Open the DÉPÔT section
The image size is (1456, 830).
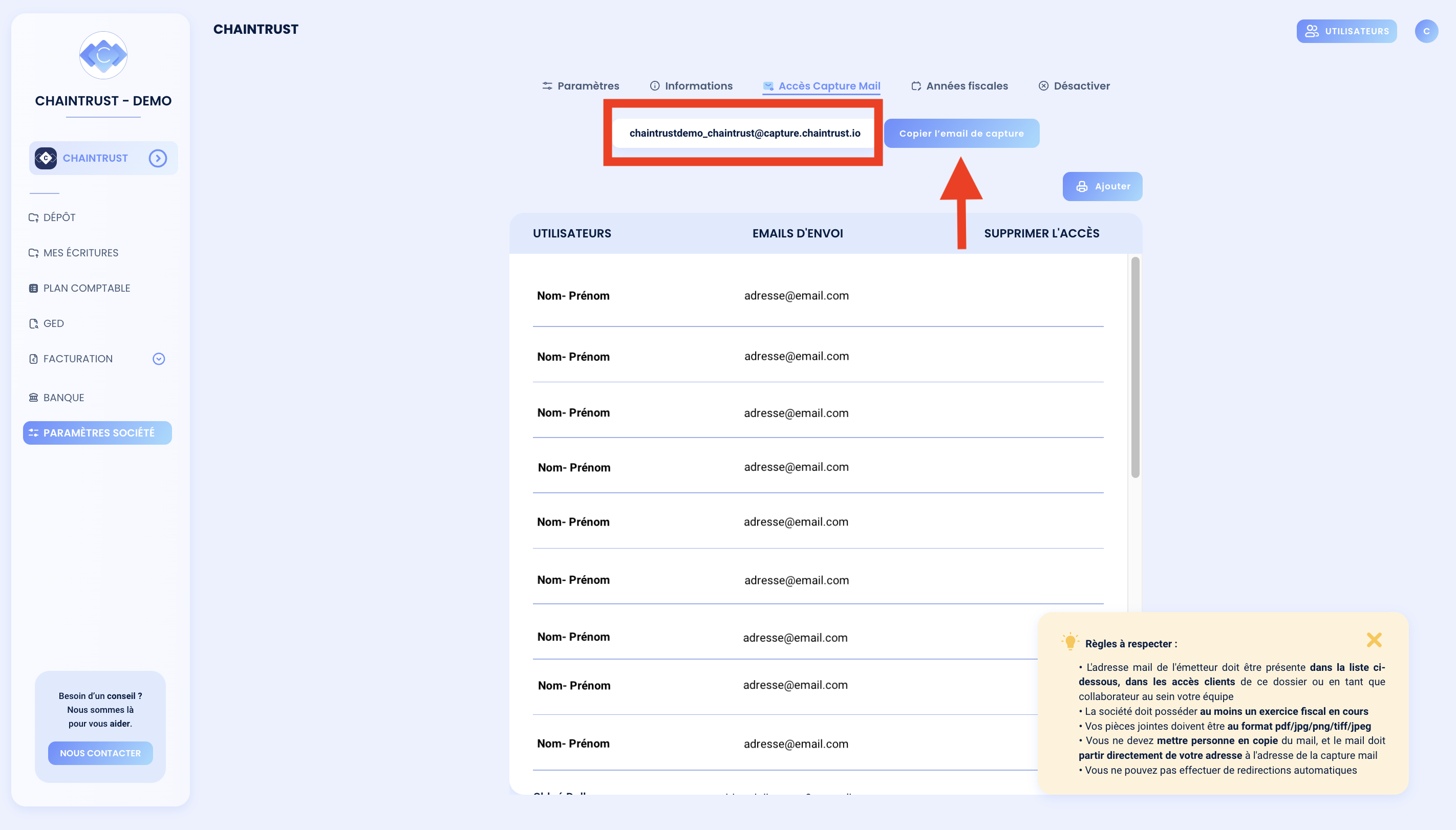point(52,217)
